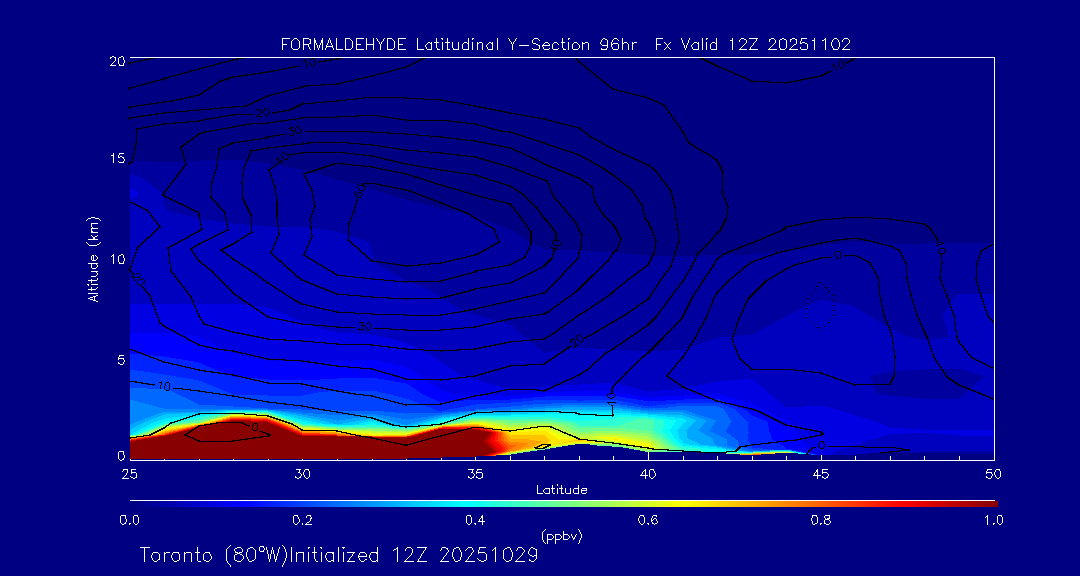The image size is (1080, 576).
Task: Click the Toronto (80°W) initialized footer text
Action: point(339,555)
